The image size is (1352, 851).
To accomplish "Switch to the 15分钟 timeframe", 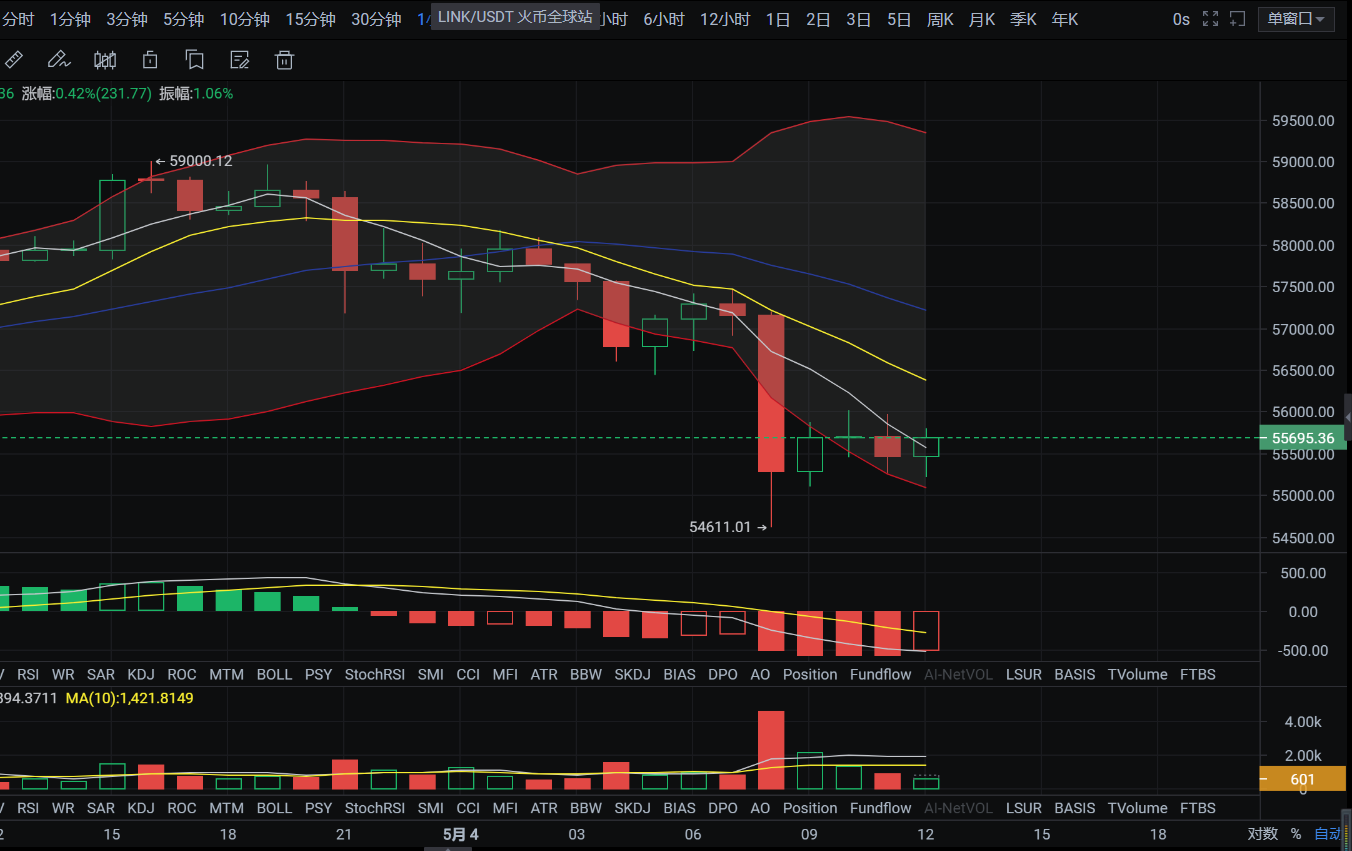I will point(310,19).
